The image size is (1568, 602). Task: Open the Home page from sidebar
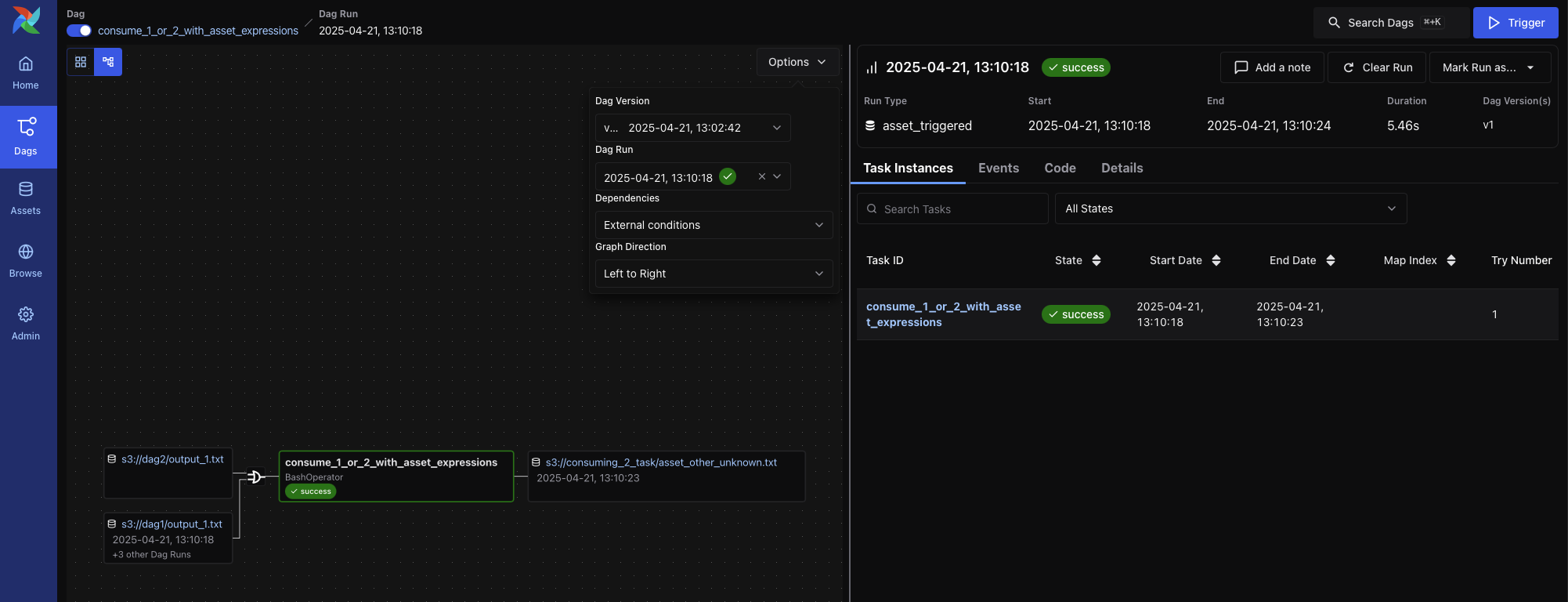tap(26, 73)
